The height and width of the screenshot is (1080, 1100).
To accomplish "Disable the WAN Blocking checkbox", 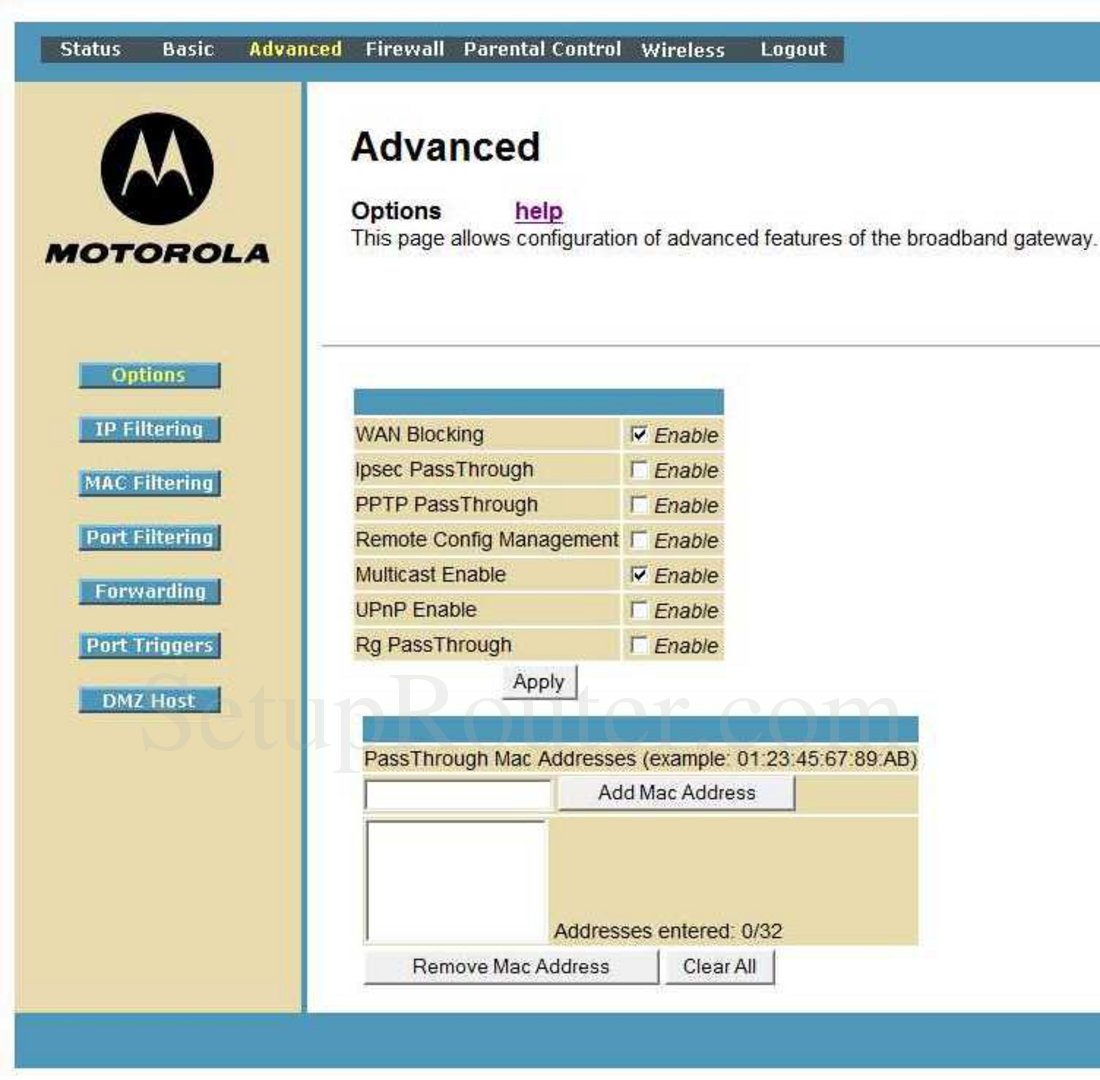I will 640,435.
